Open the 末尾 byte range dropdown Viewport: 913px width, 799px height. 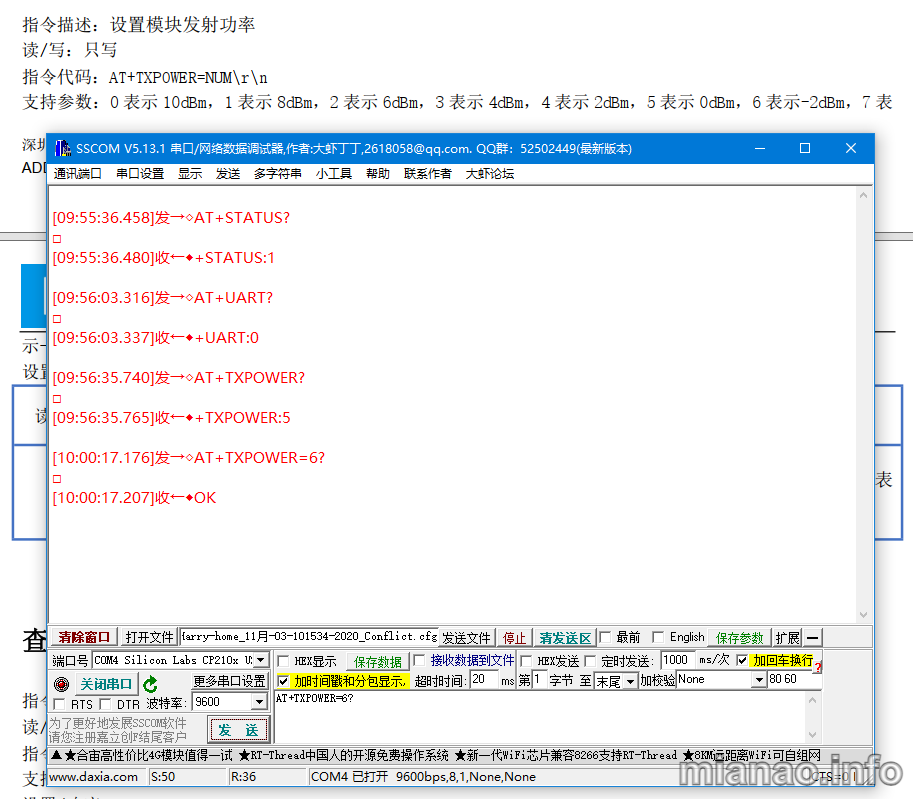630,681
